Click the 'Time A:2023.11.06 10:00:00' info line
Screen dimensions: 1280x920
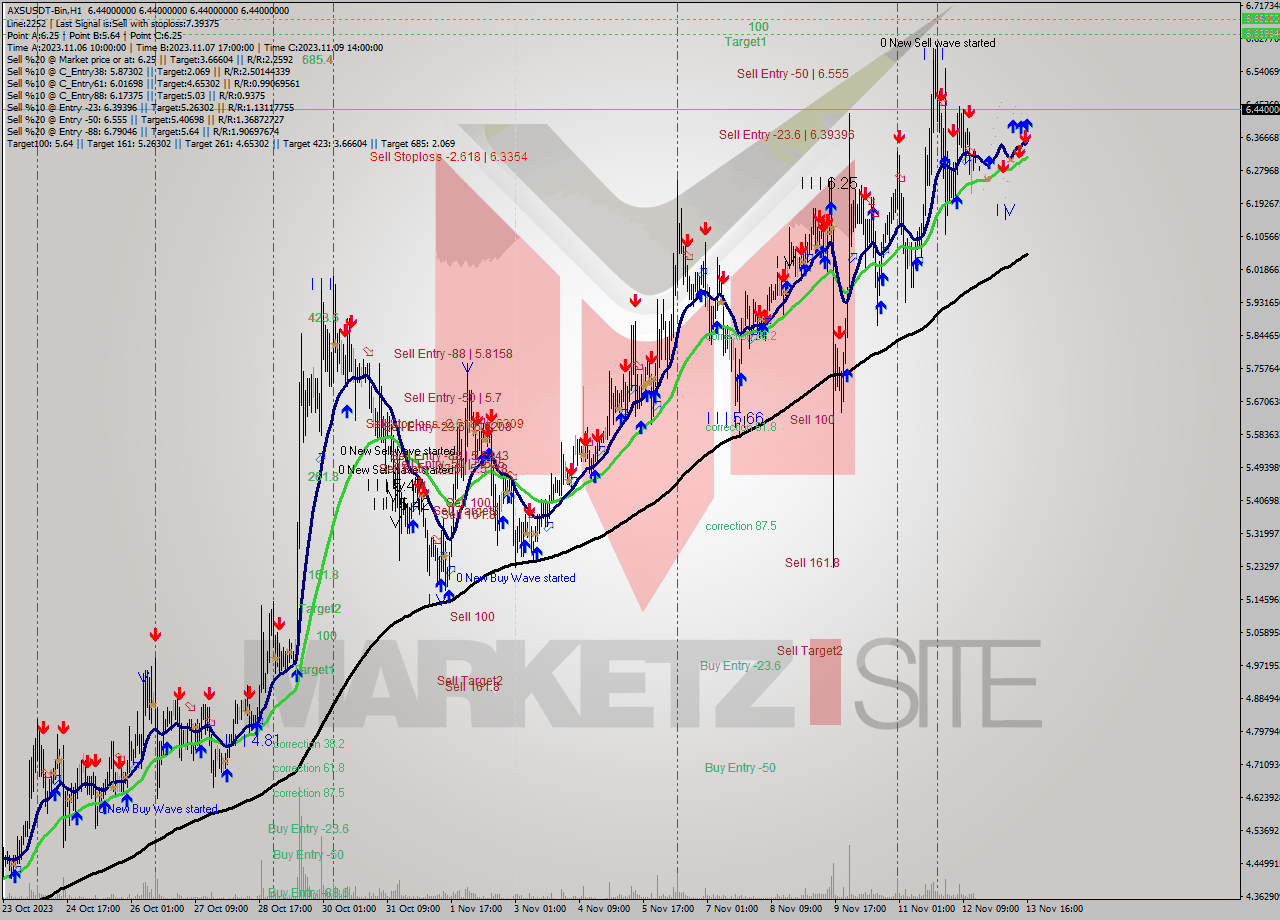[x=67, y=47]
